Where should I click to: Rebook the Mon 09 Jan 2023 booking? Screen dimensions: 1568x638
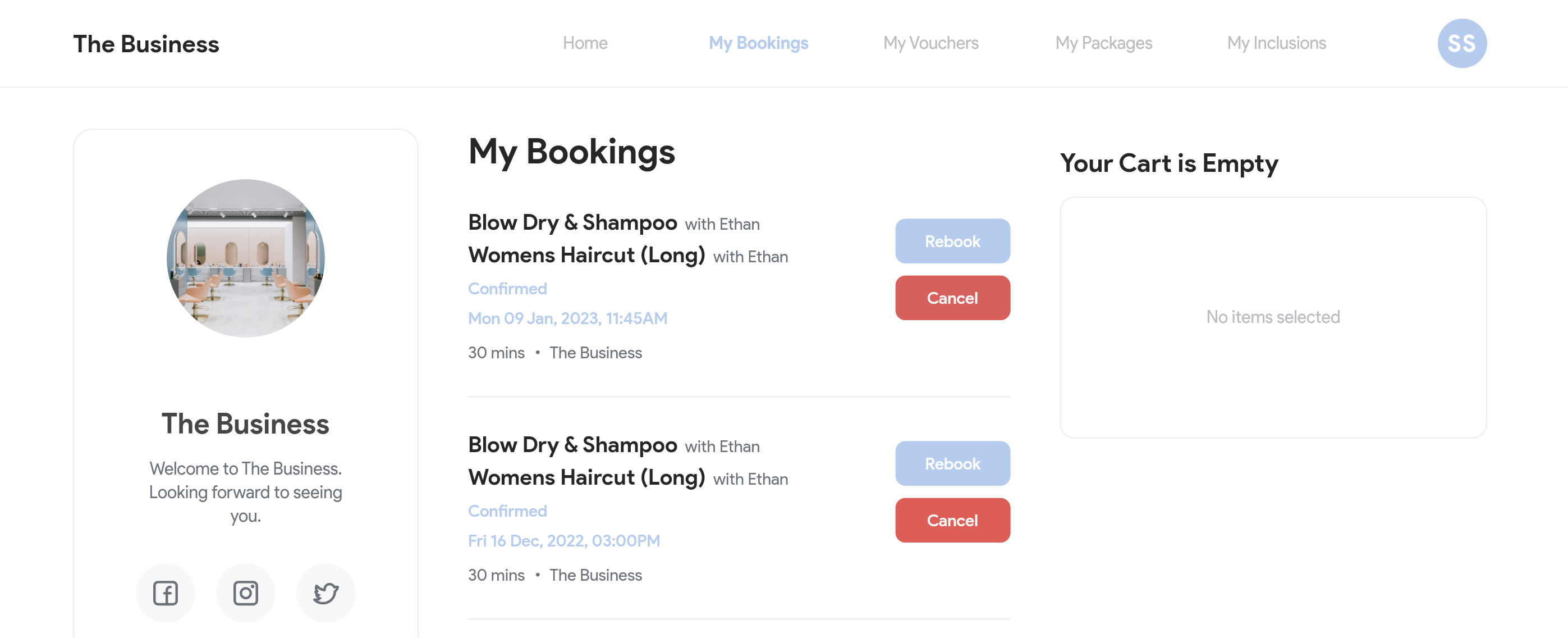[x=952, y=241]
